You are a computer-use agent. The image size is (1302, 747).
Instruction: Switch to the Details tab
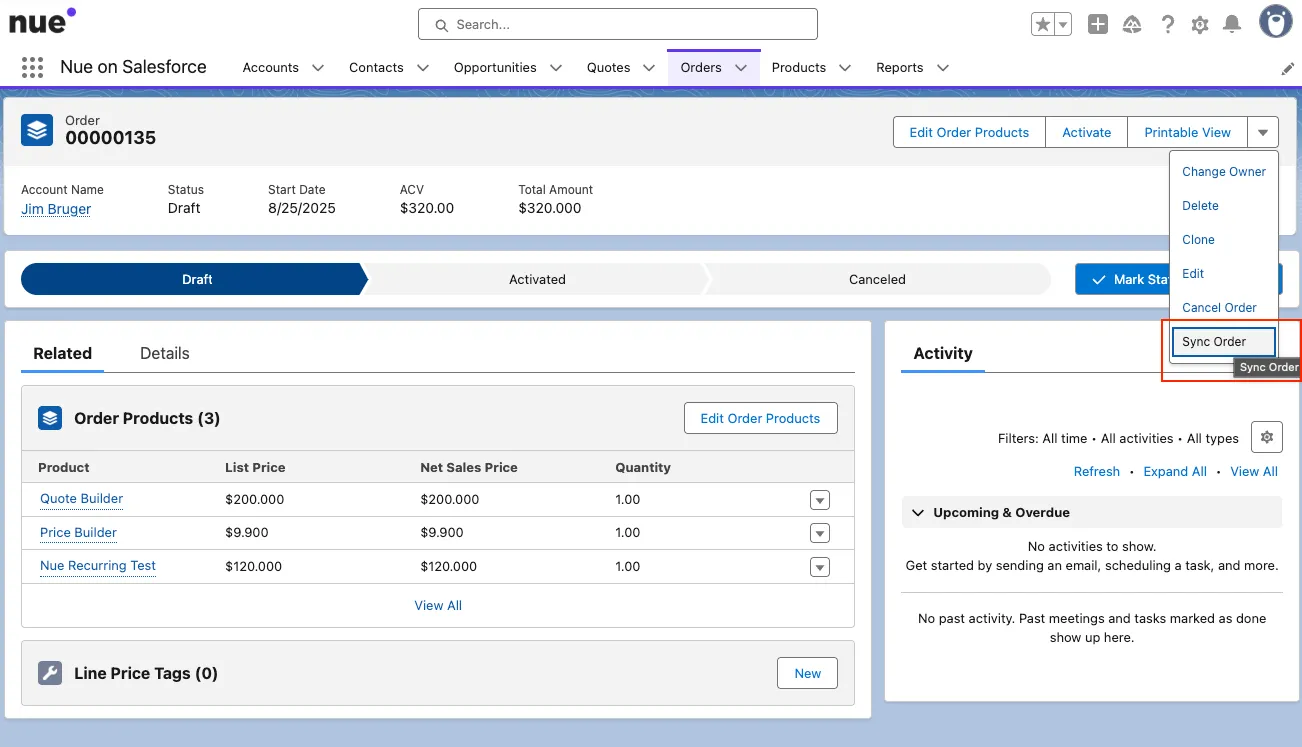(x=165, y=353)
